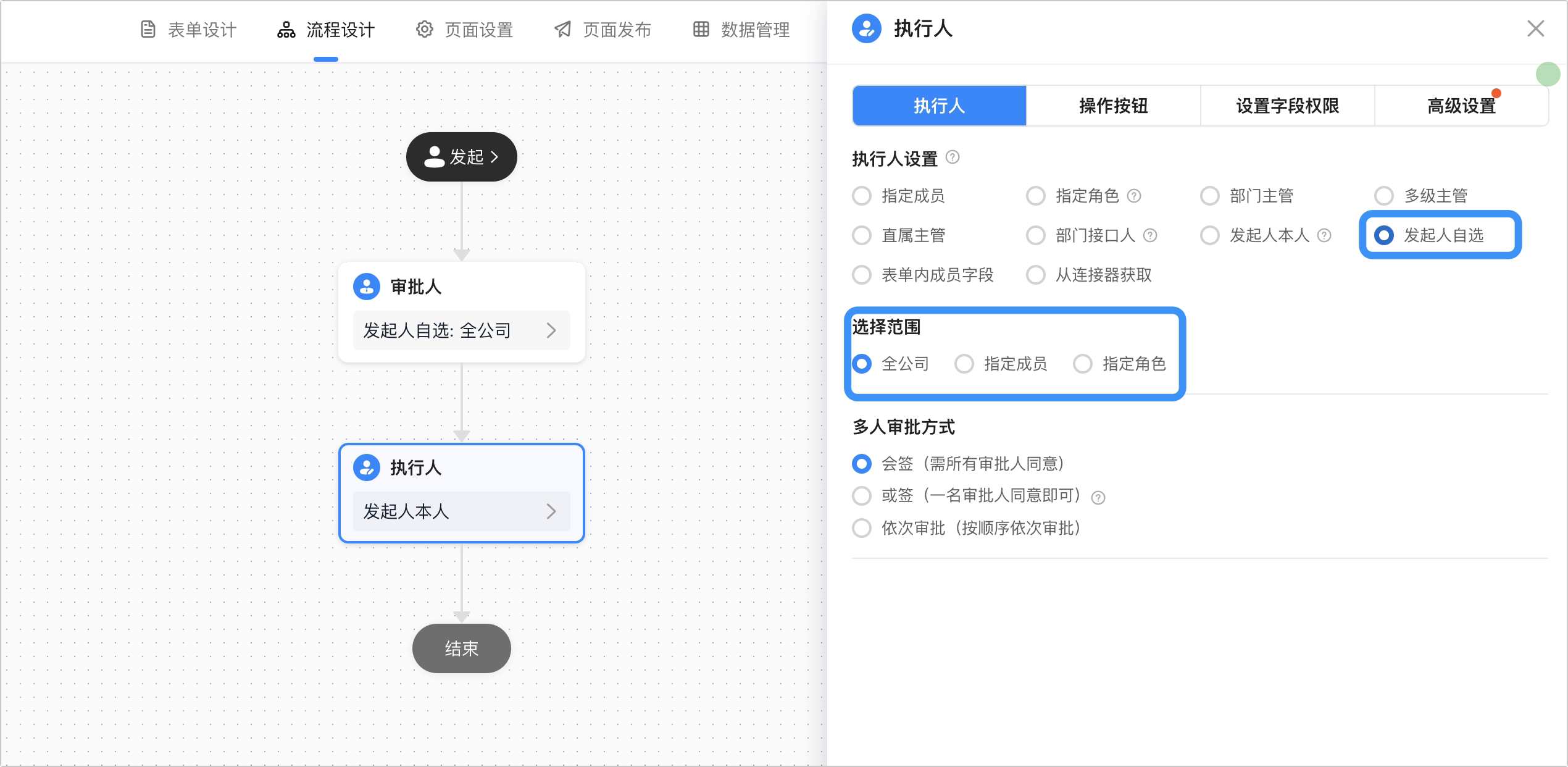Switch to the 操作按钮 tab

(x=1114, y=106)
